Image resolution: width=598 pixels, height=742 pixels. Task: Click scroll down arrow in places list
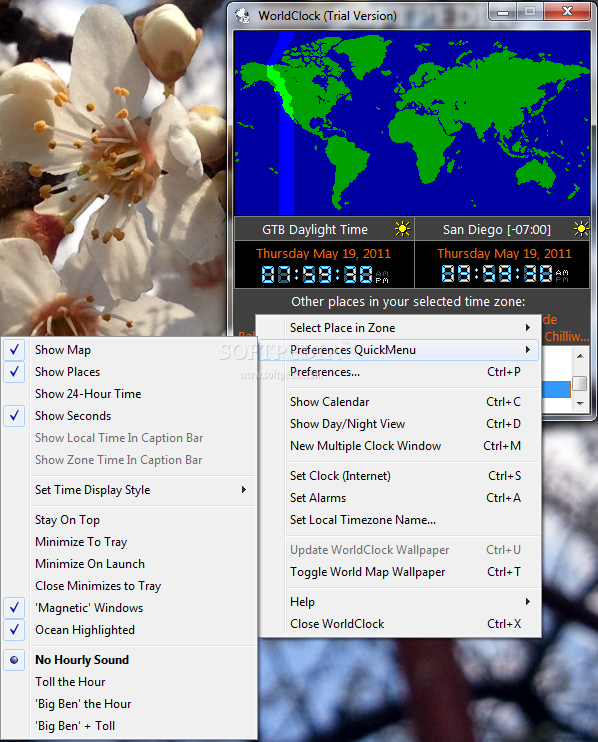(x=580, y=404)
